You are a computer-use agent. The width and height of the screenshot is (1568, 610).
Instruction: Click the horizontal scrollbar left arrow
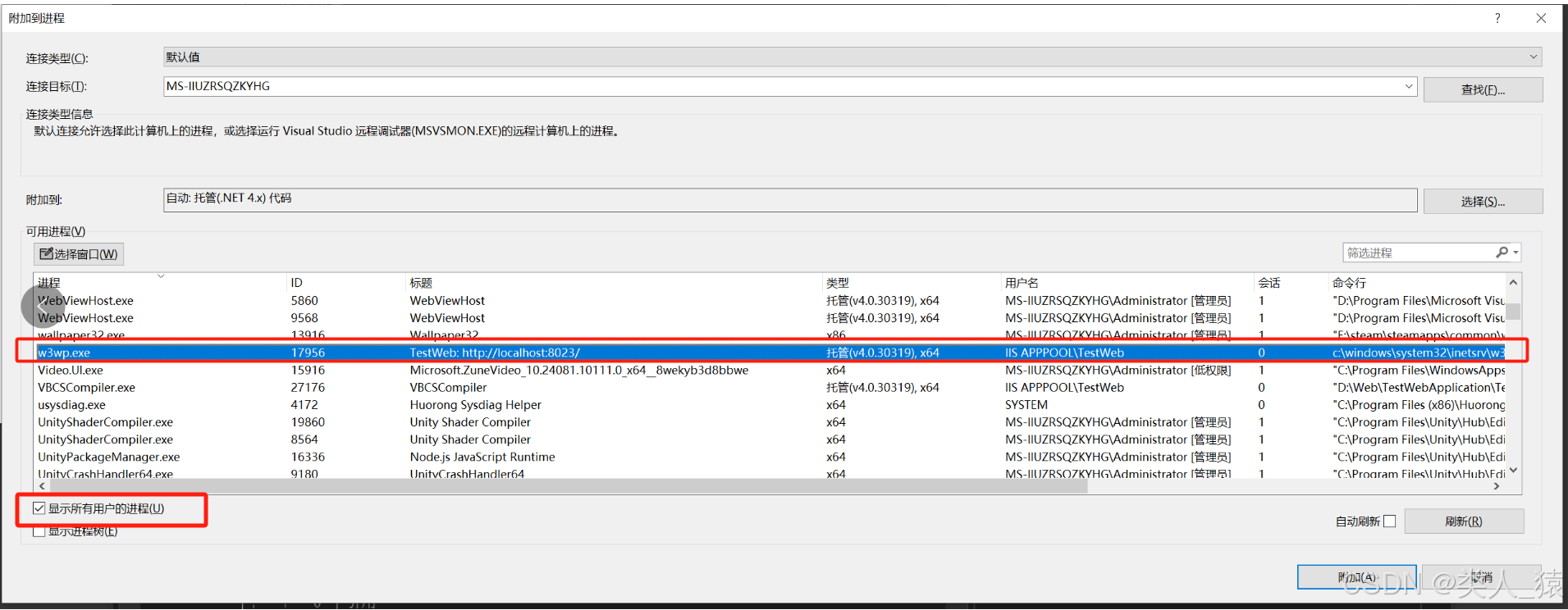tap(42, 486)
